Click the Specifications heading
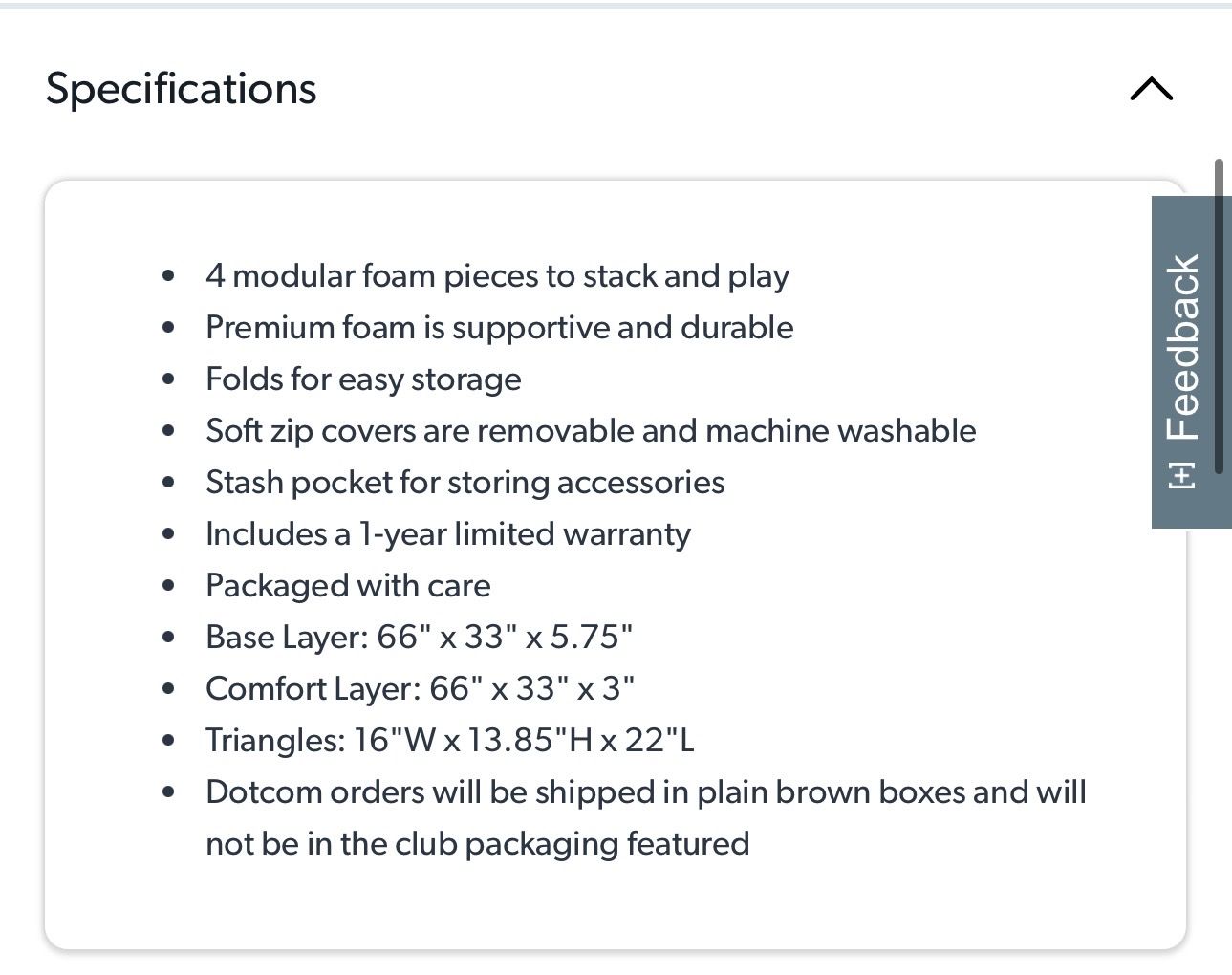Screen dimensions: 1232x975 (x=181, y=89)
